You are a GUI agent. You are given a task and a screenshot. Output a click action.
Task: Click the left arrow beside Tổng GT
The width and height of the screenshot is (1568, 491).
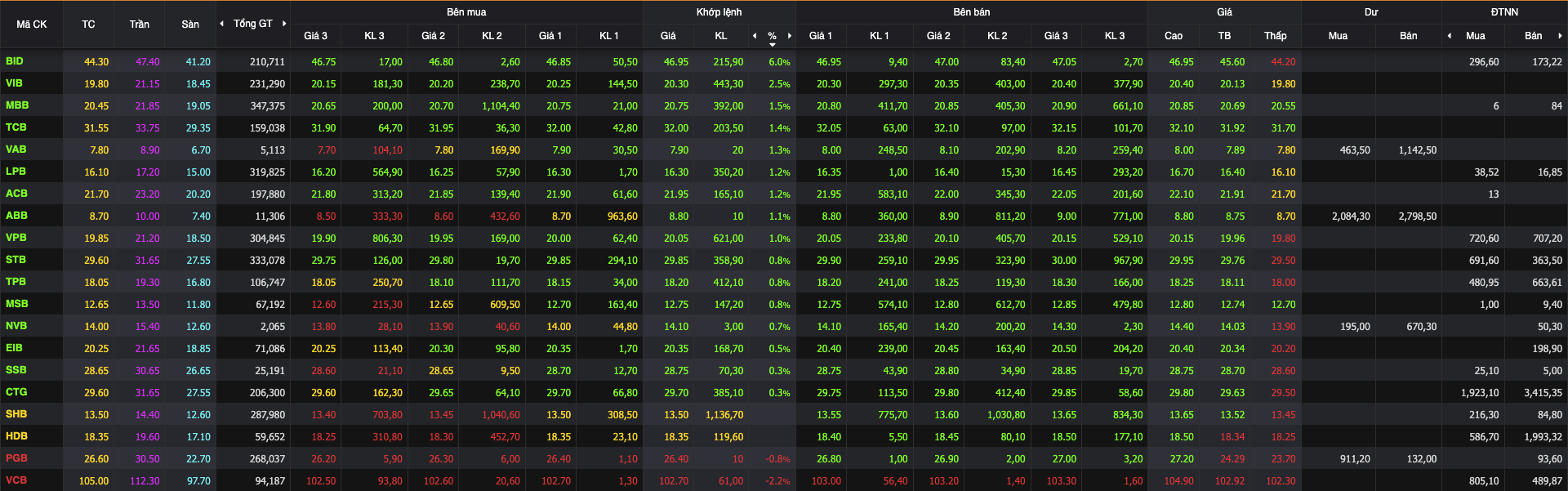222,24
